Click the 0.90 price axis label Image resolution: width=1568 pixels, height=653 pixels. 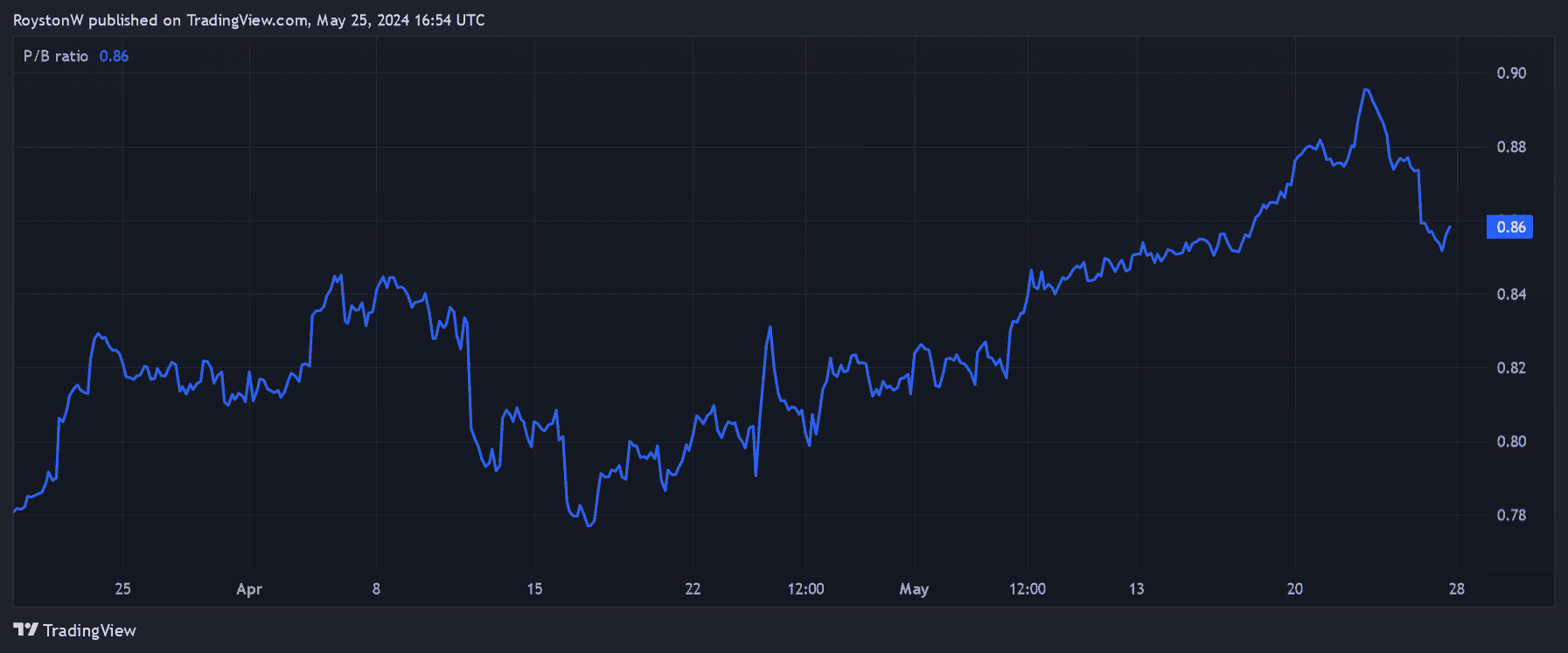click(x=1511, y=73)
